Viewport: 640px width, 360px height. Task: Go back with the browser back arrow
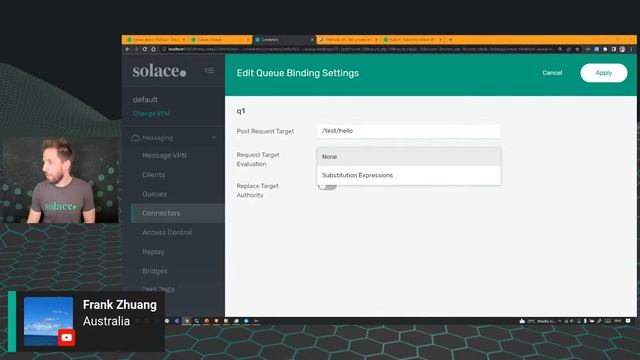pos(128,49)
